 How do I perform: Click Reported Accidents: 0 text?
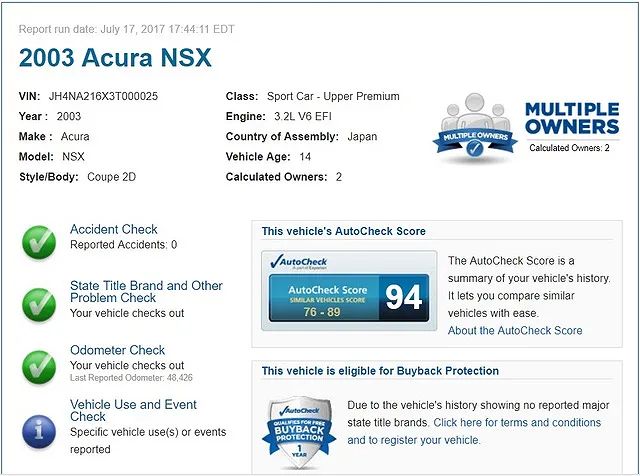coord(123,245)
